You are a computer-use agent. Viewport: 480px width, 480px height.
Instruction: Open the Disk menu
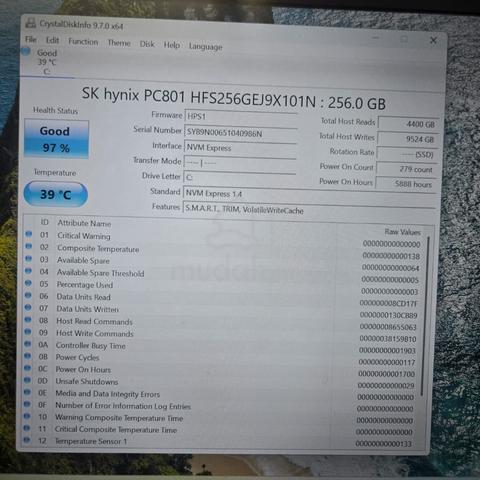[147, 44]
